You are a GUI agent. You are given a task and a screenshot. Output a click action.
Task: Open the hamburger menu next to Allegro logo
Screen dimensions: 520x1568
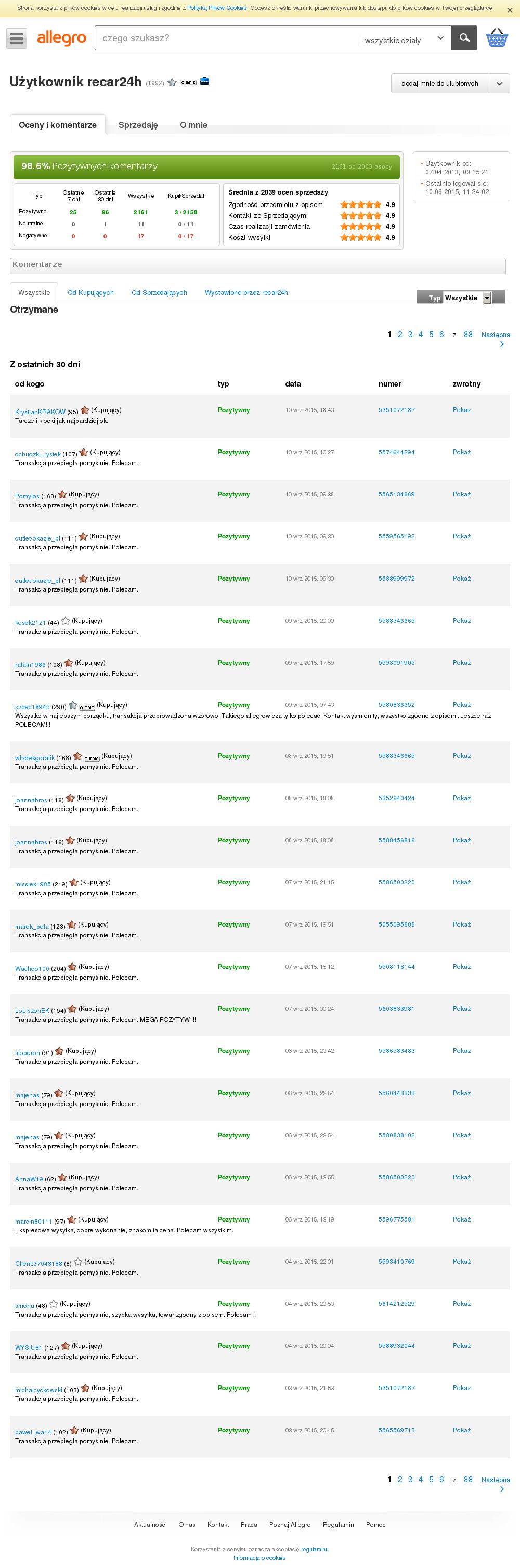(17, 38)
